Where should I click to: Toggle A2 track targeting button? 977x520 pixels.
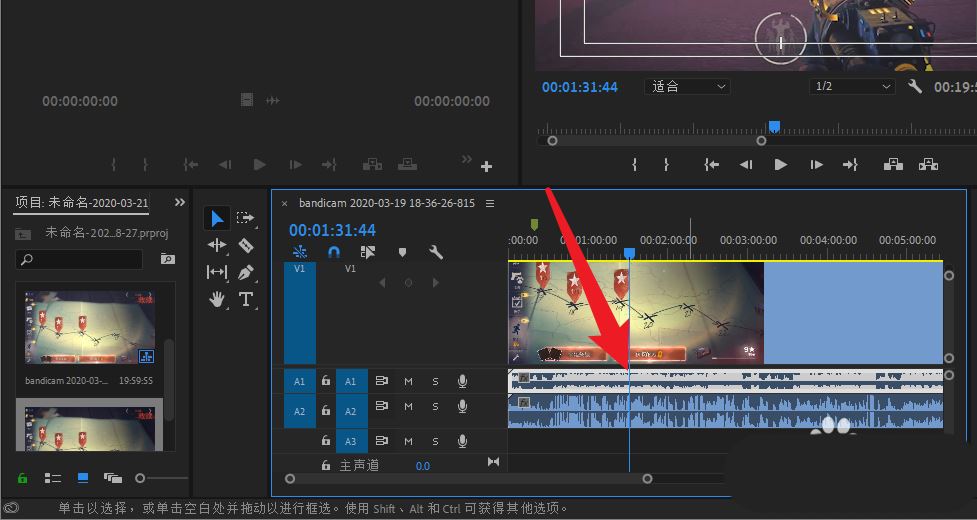point(351,411)
